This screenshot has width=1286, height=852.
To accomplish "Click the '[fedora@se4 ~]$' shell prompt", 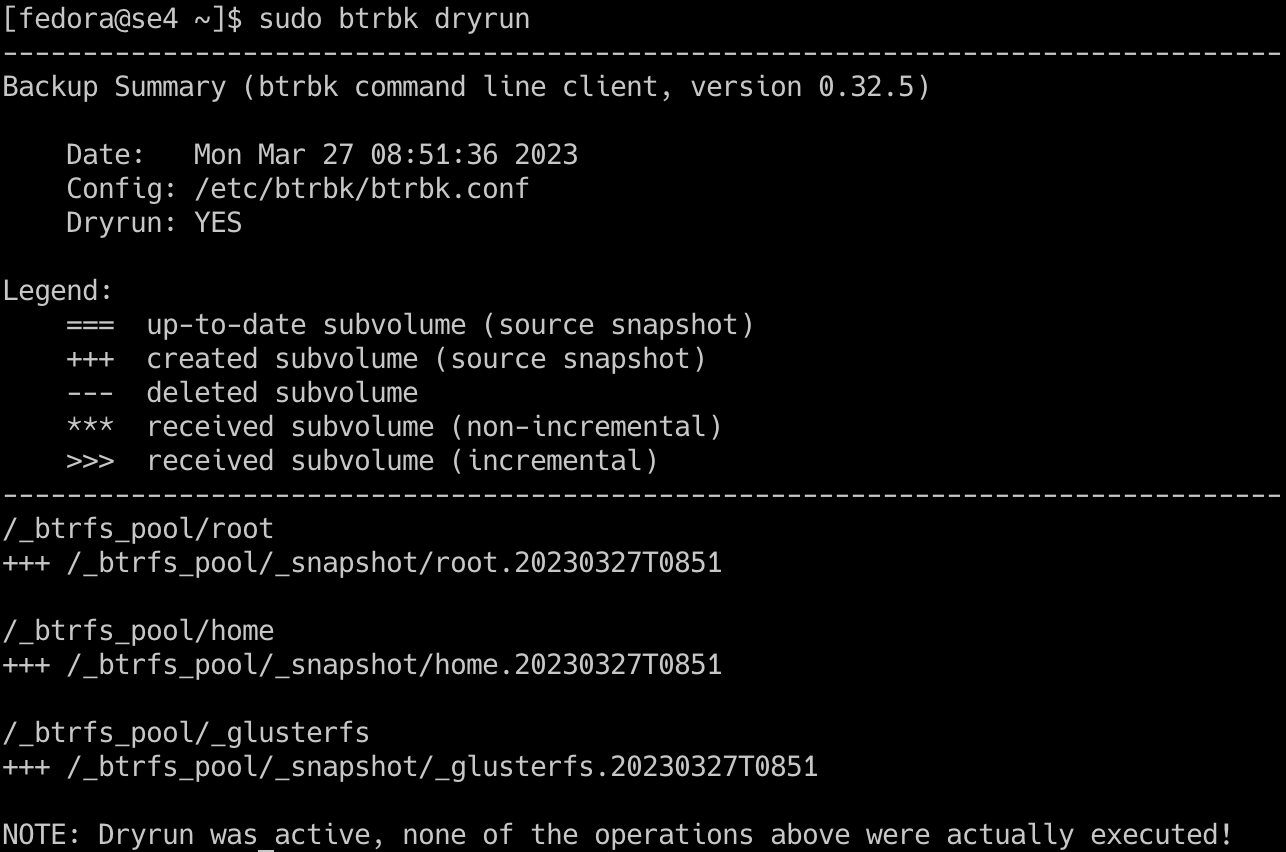I will pyautogui.click(x=122, y=19).
